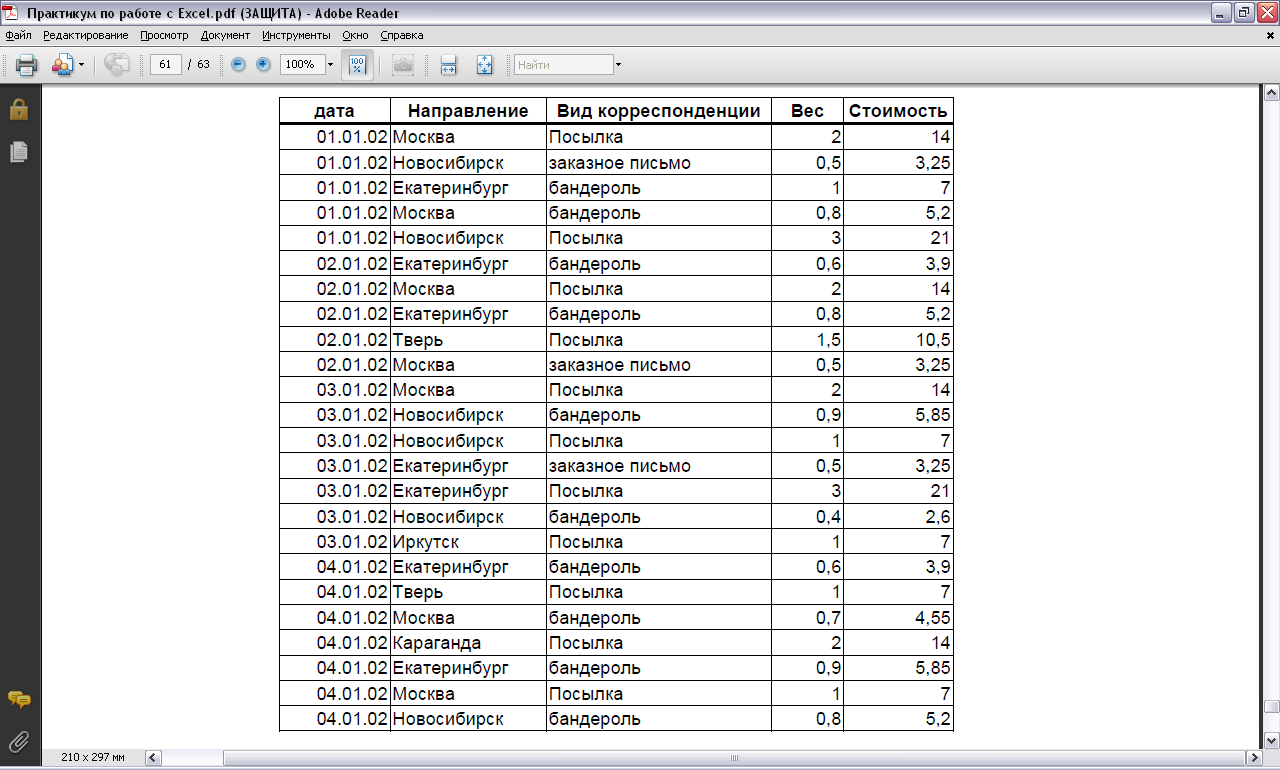Viewport: 1280px width, 770px height.
Task: Click Тверь cell dated 04.01.02
Action: click(x=468, y=592)
